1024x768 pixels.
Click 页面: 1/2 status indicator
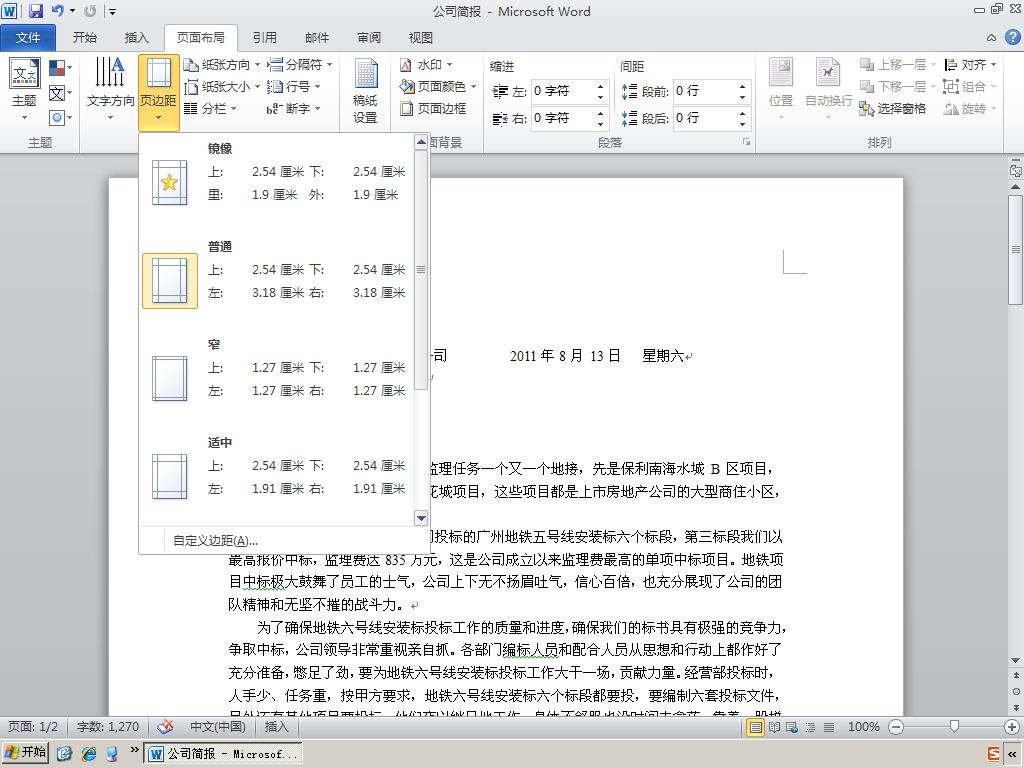pyautogui.click(x=33, y=727)
